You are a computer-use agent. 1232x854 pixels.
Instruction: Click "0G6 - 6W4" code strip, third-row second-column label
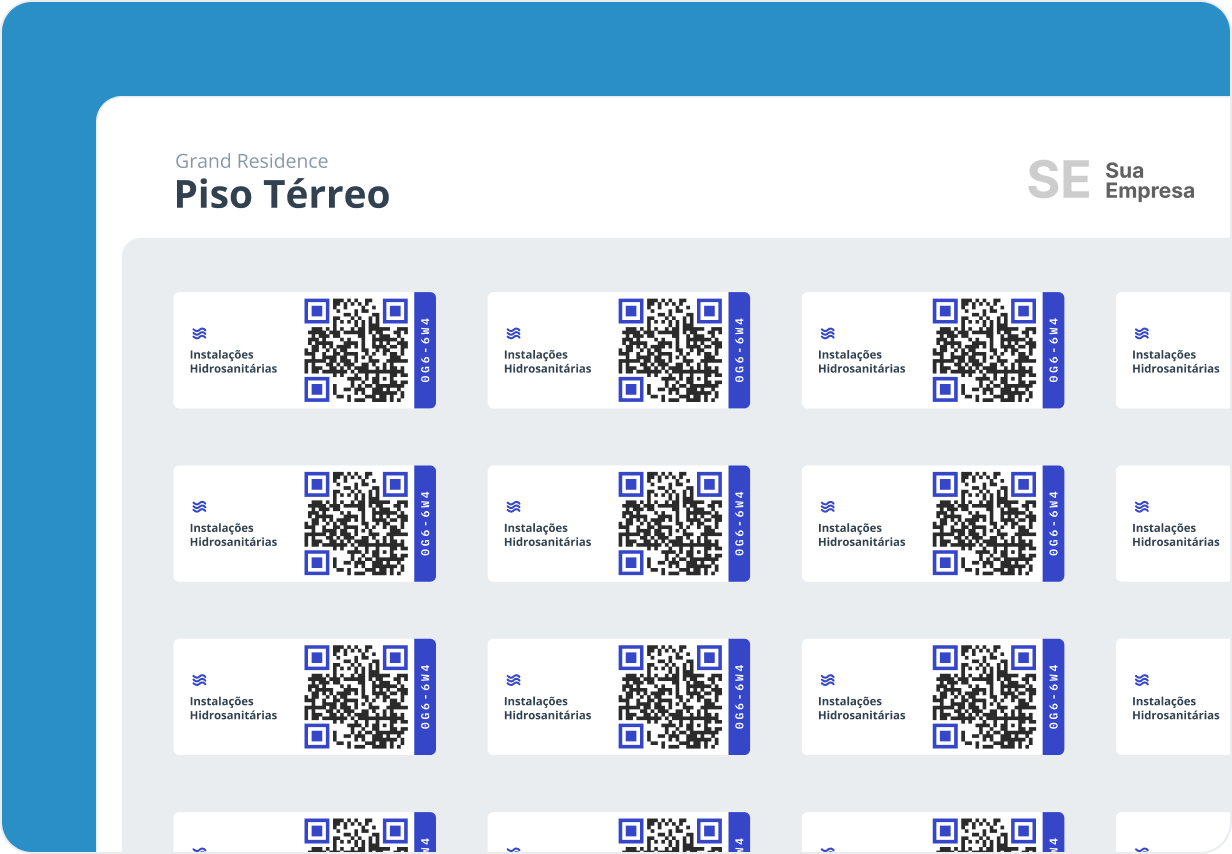coord(739,696)
